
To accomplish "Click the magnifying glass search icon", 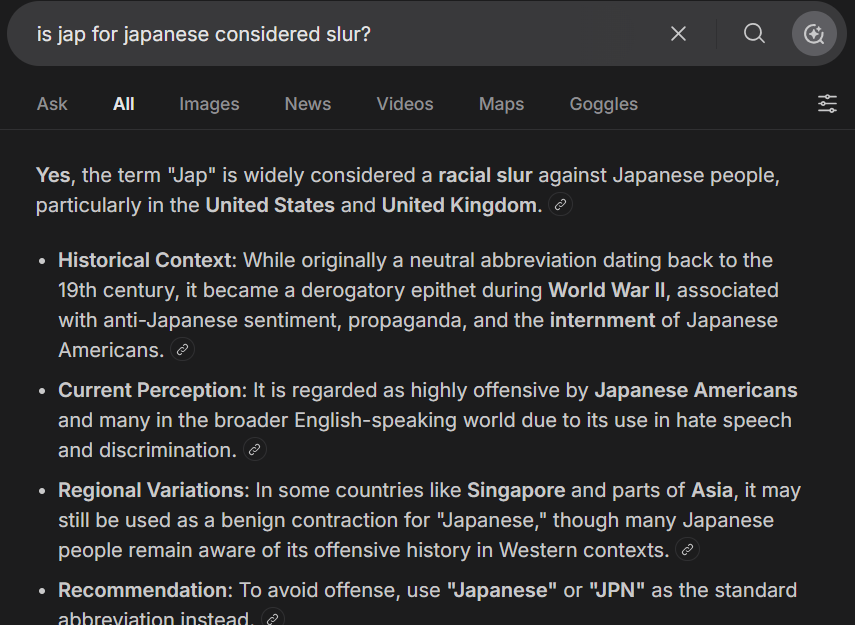I will point(754,34).
